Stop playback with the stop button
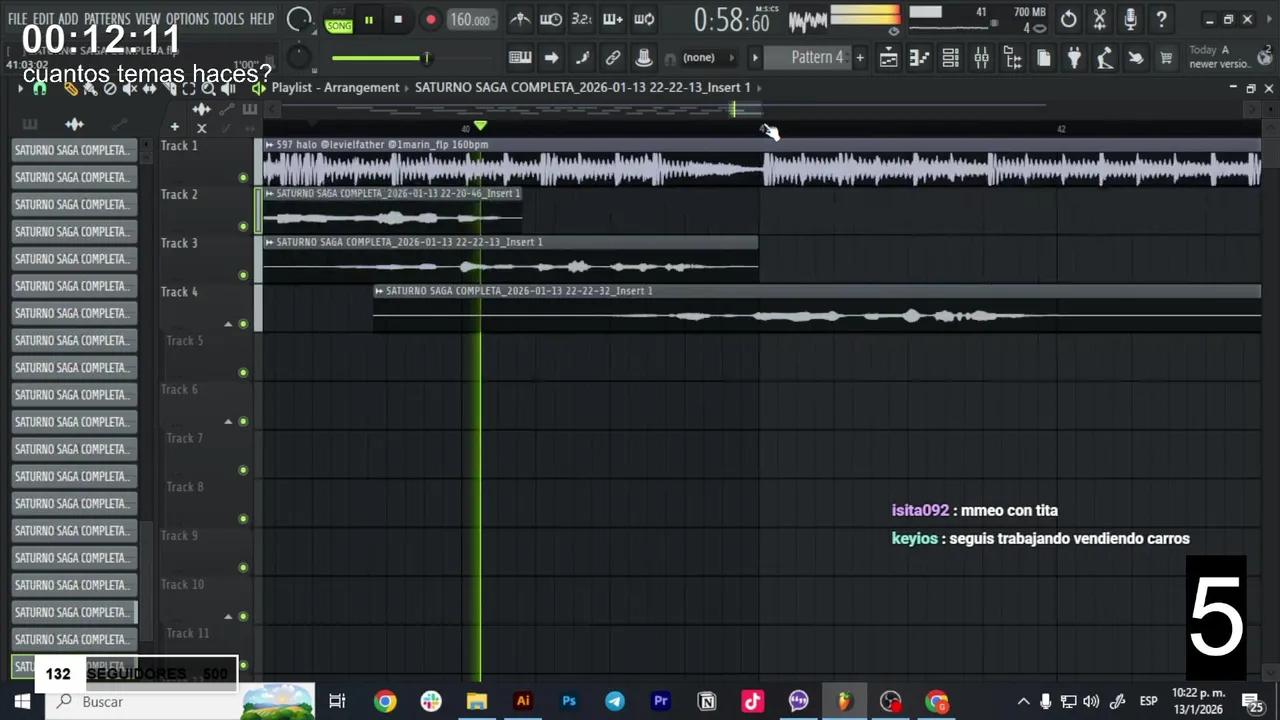Viewport: 1280px width, 720px height. tap(398, 20)
